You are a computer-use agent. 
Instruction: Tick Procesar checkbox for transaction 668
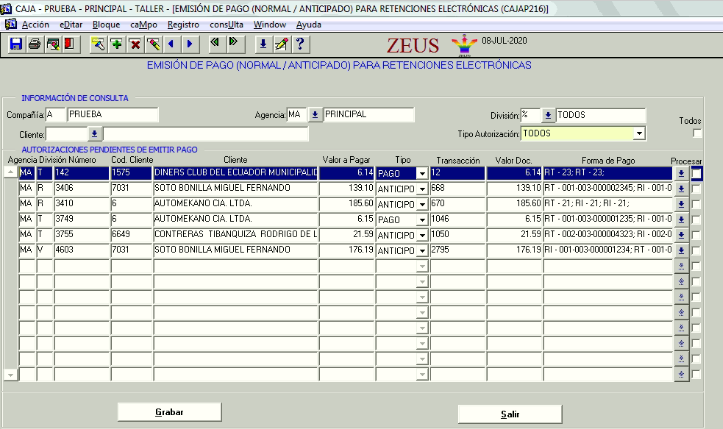[x=697, y=188]
